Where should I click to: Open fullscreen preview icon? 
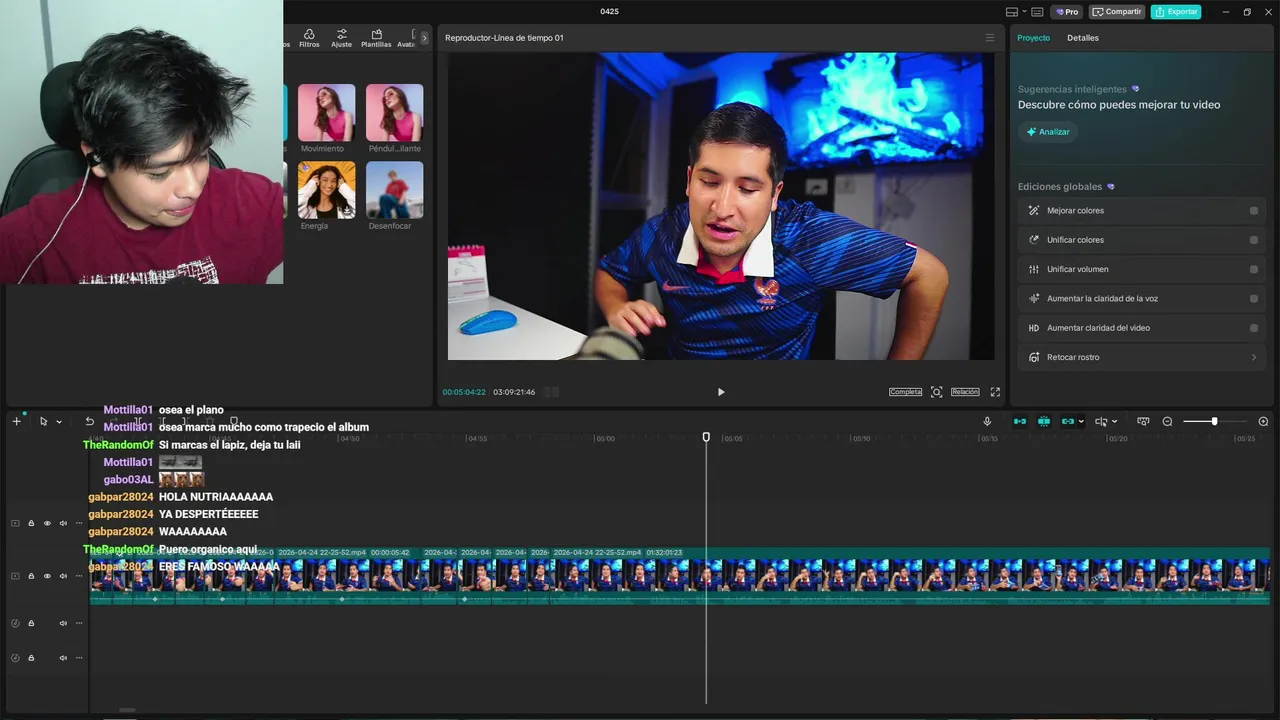tap(995, 392)
